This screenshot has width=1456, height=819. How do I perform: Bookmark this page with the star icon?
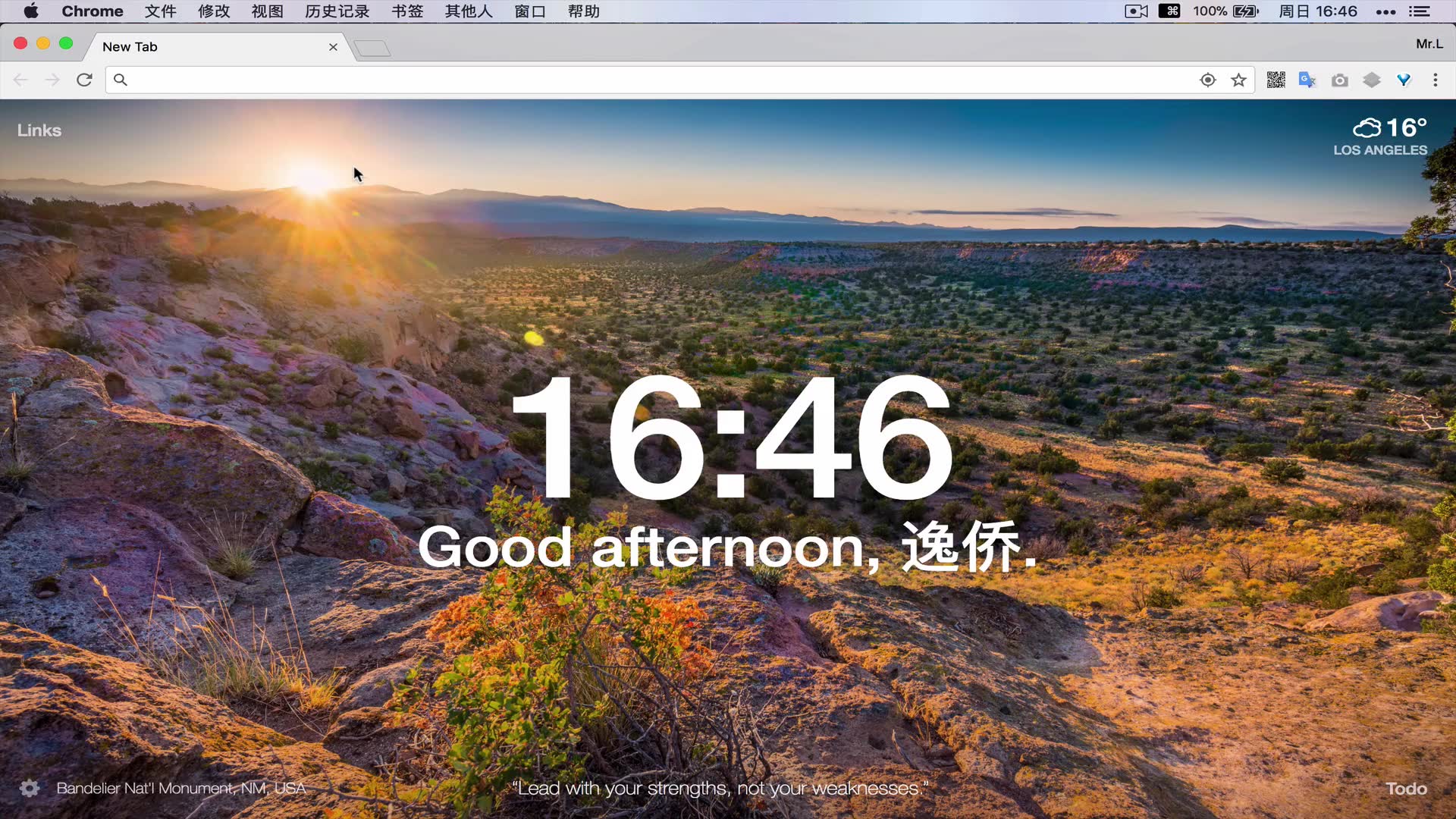pos(1238,80)
